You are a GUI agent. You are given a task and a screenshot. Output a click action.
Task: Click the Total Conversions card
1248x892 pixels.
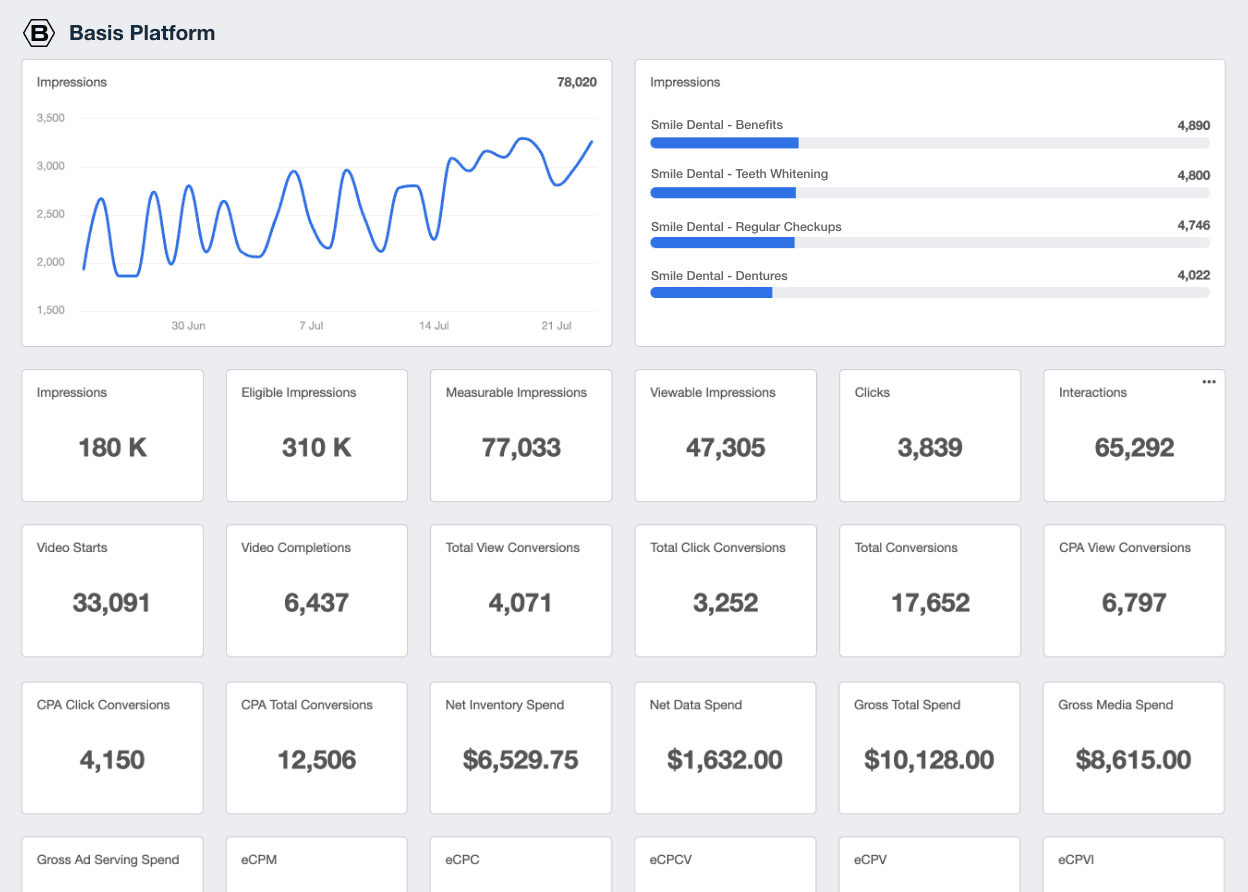pyautogui.click(x=930, y=590)
